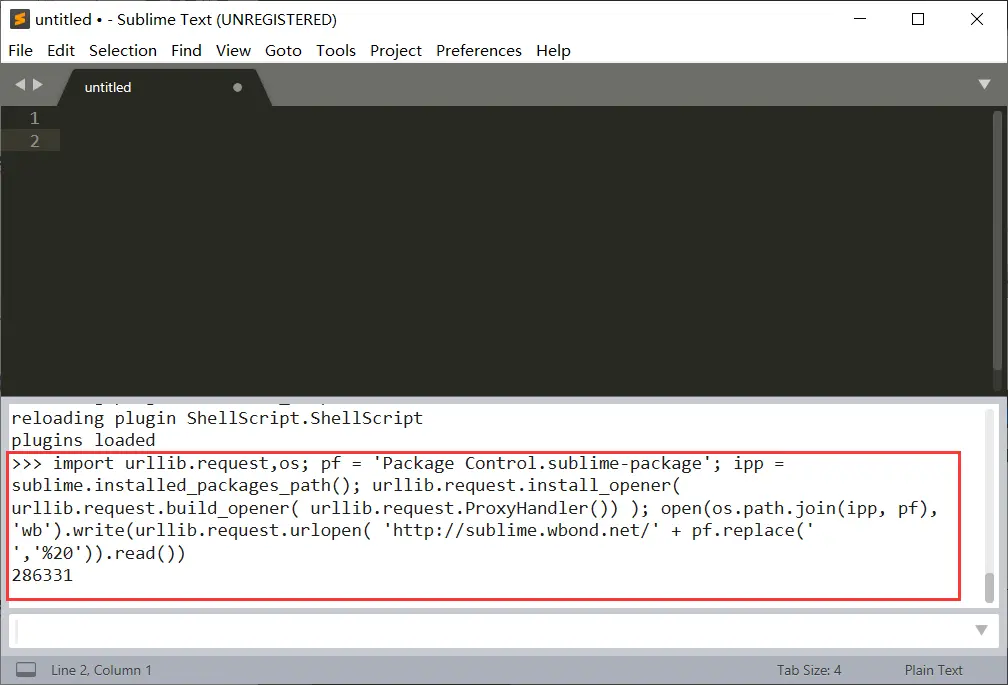1008x685 pixels.
Task: Open the tab list dropdown arrow
Action: point(984,84)
